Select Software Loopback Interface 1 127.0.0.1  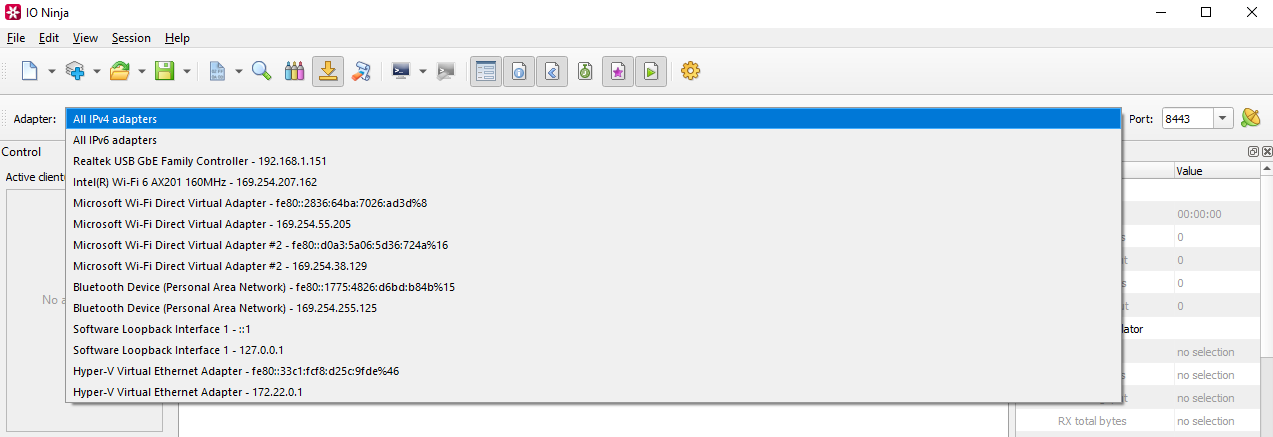(593, 350)
